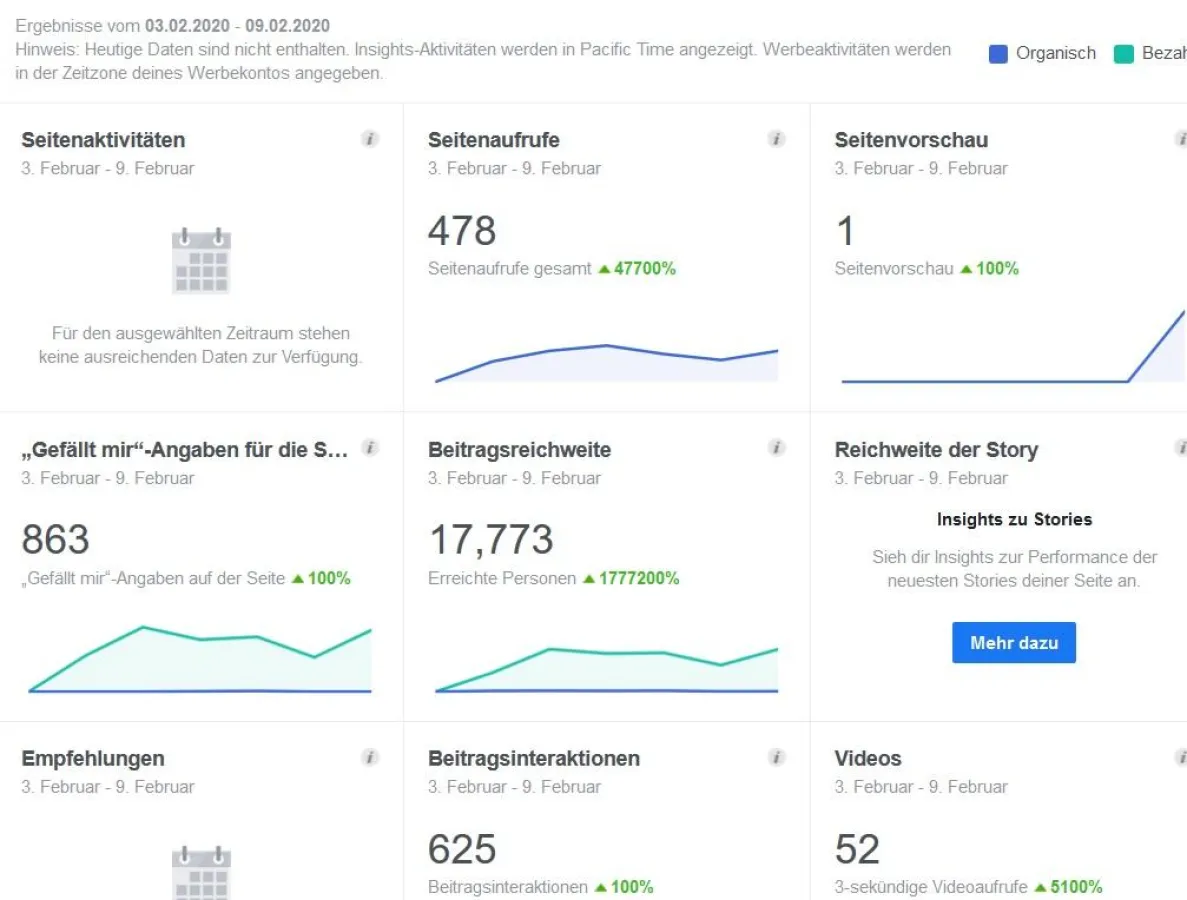Open the Videos section heading
1187x900 pixels.
[866, 758]
